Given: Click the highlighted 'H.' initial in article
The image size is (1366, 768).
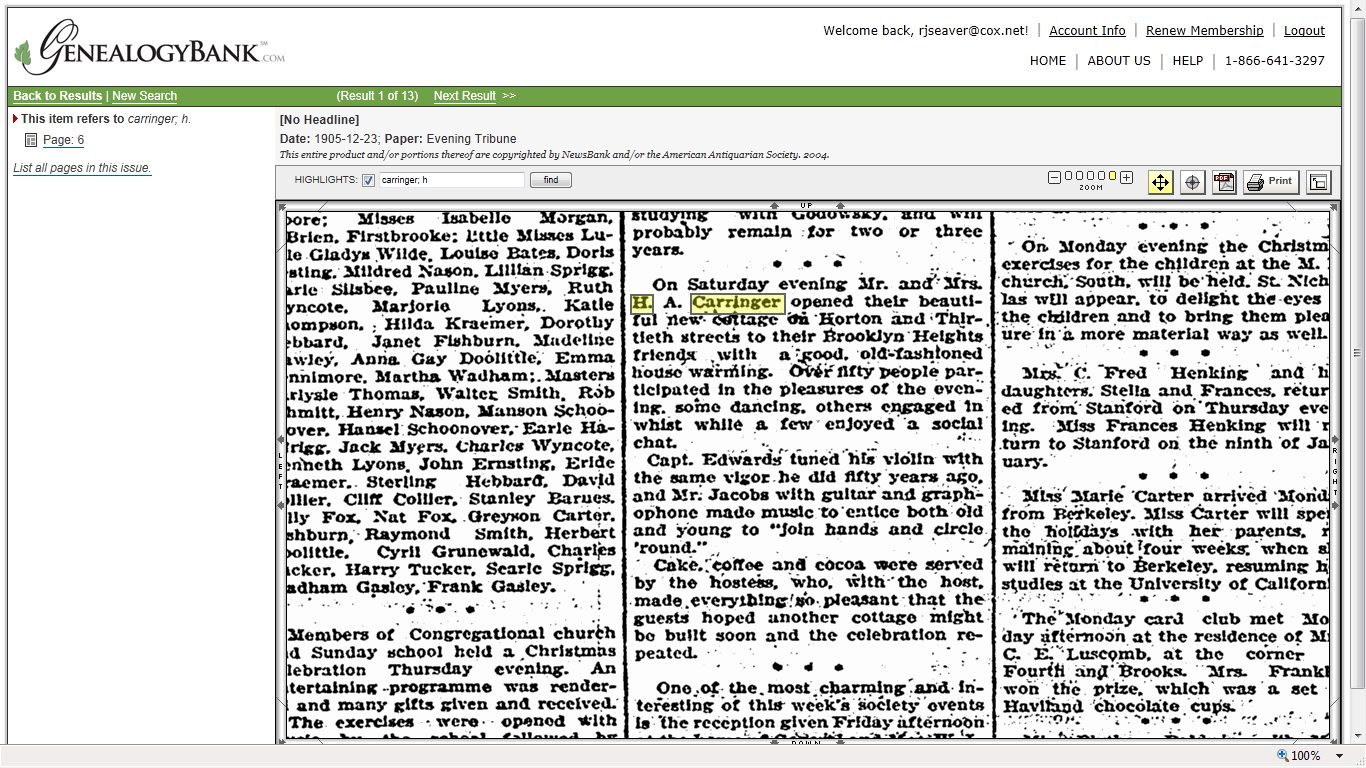Looking at the screenshot, I should [x=642, y=302].
